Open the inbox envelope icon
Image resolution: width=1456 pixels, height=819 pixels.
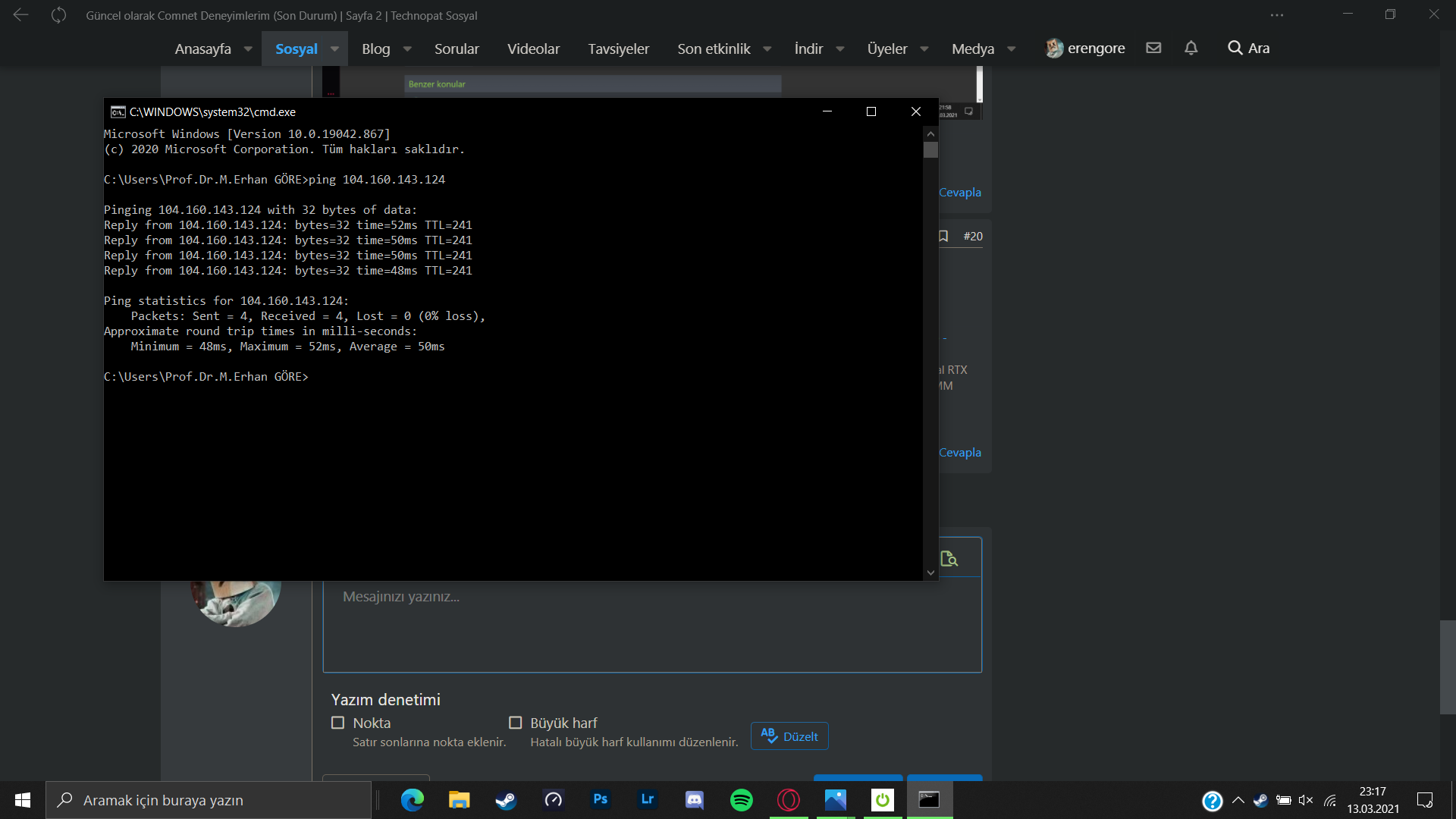point(1153,48)
